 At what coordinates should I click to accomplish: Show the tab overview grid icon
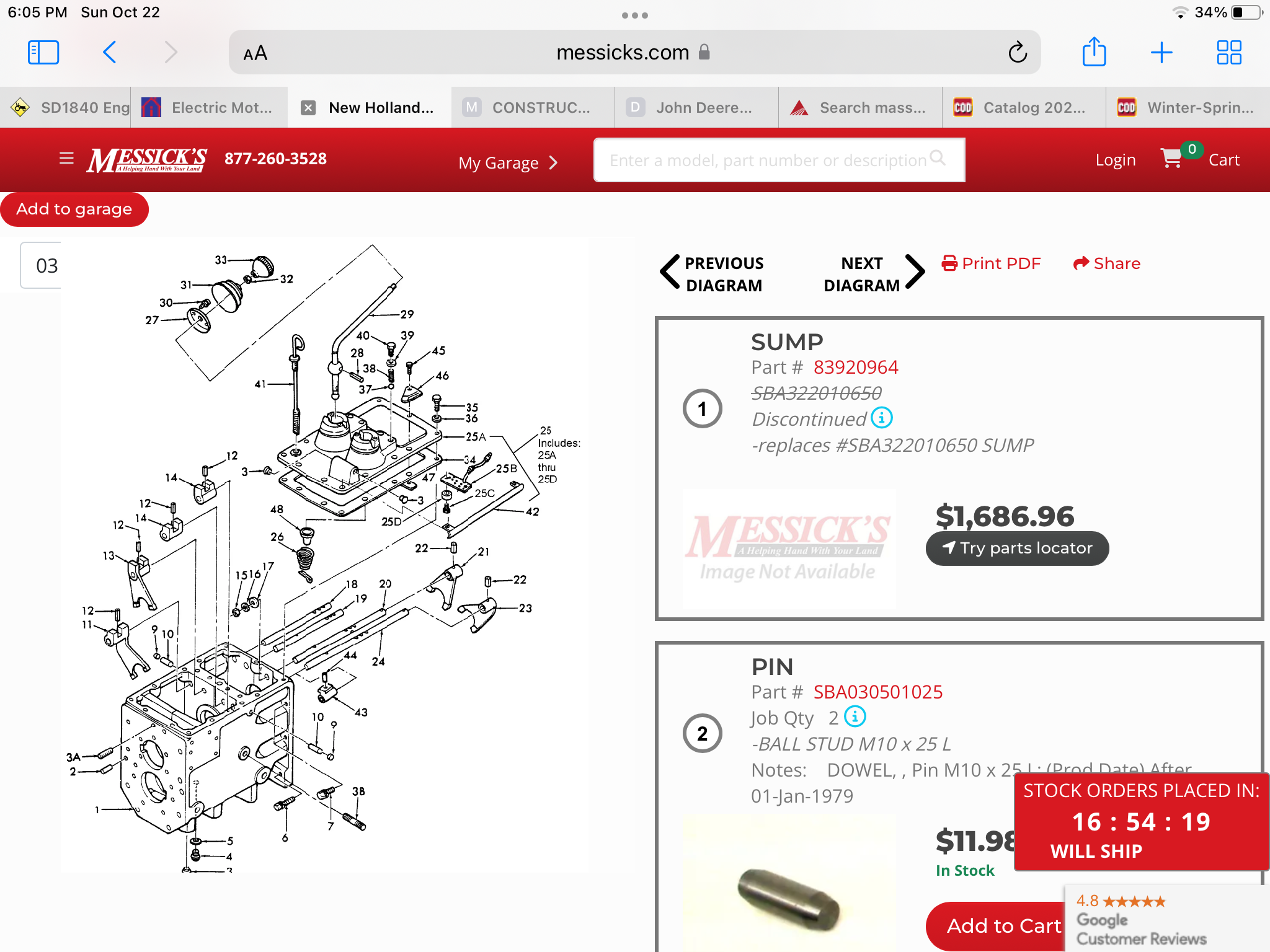point(1229,53)
